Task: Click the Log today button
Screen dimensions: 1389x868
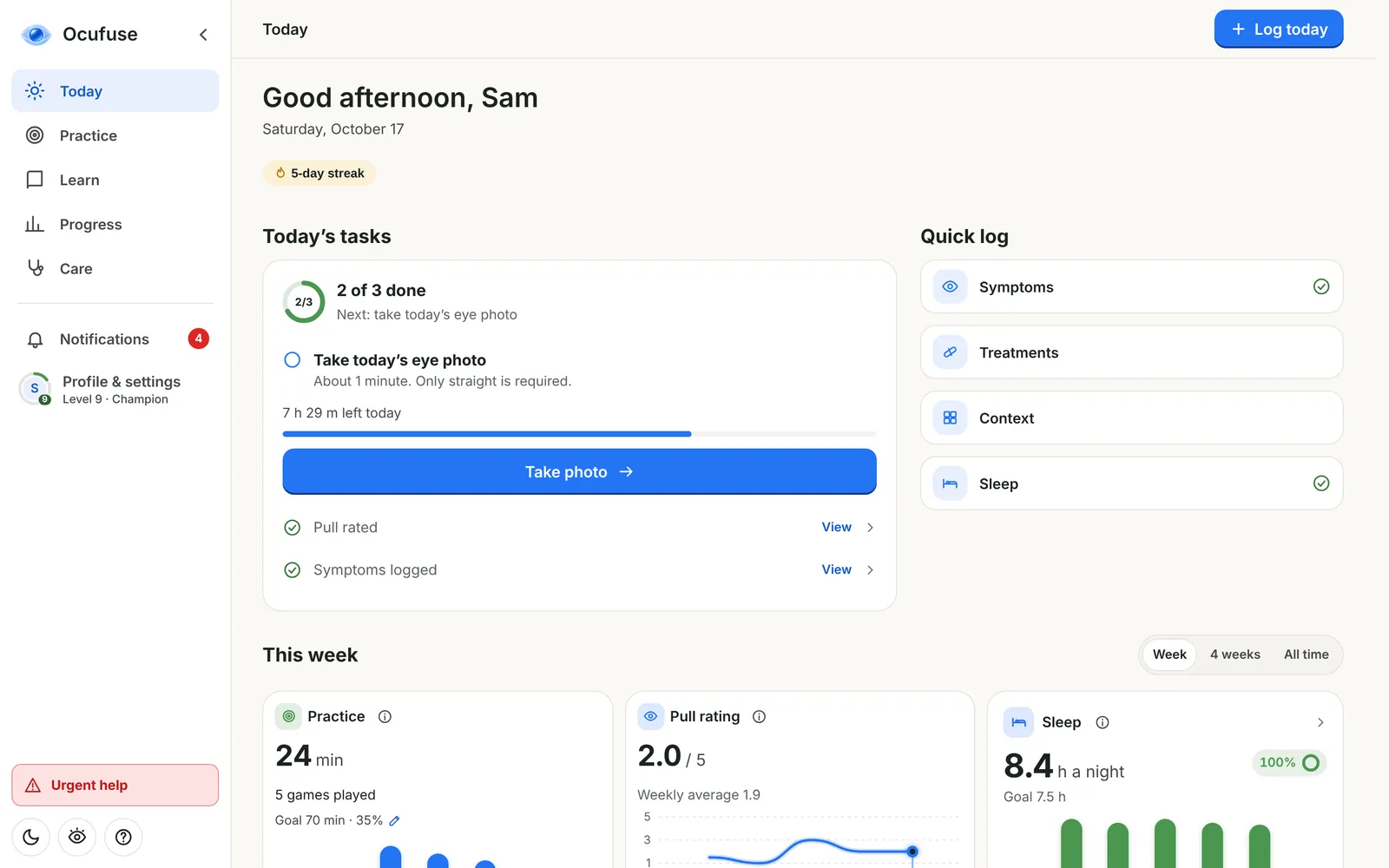Action: coord(1279,29)
